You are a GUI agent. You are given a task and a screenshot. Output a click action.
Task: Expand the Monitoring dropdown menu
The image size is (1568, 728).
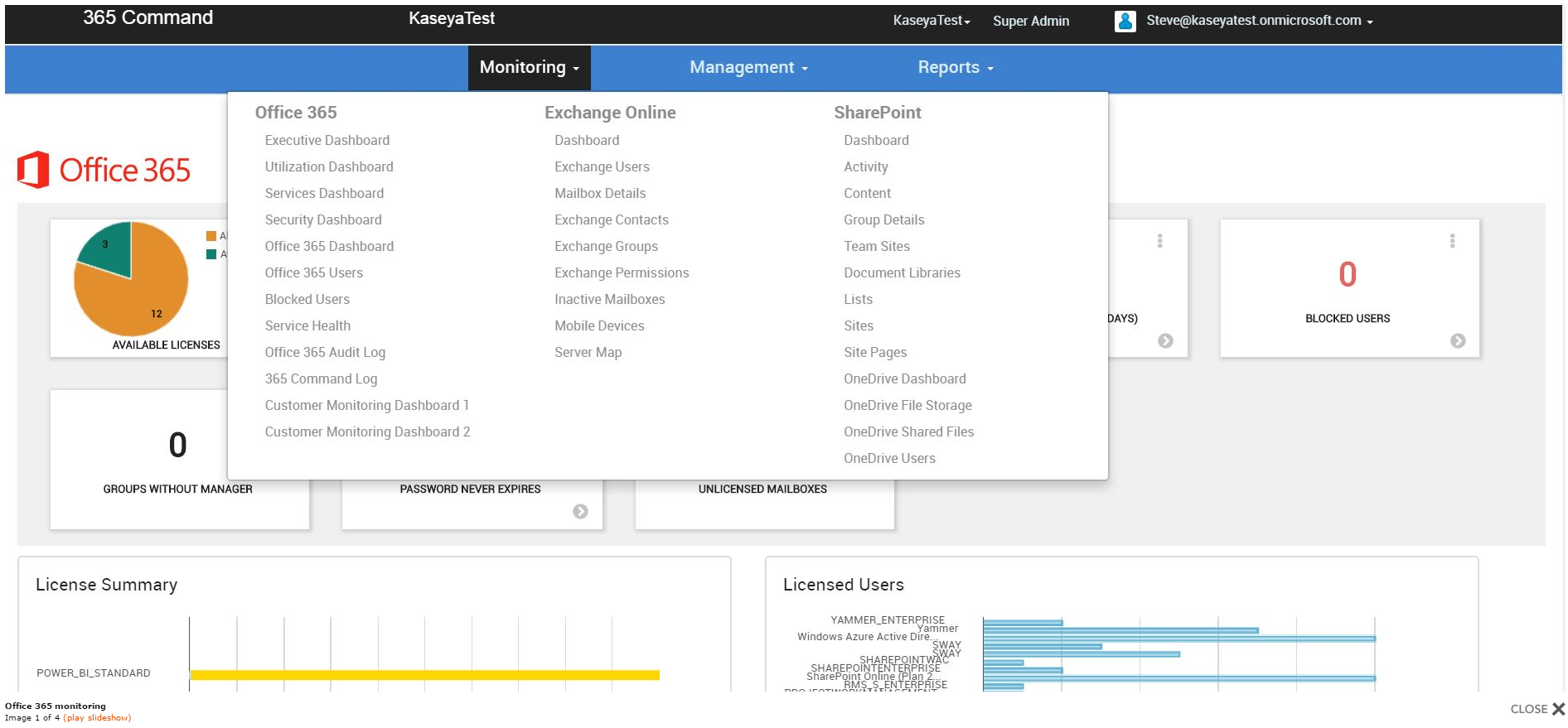pyautogui.click(x=529, y=67)
